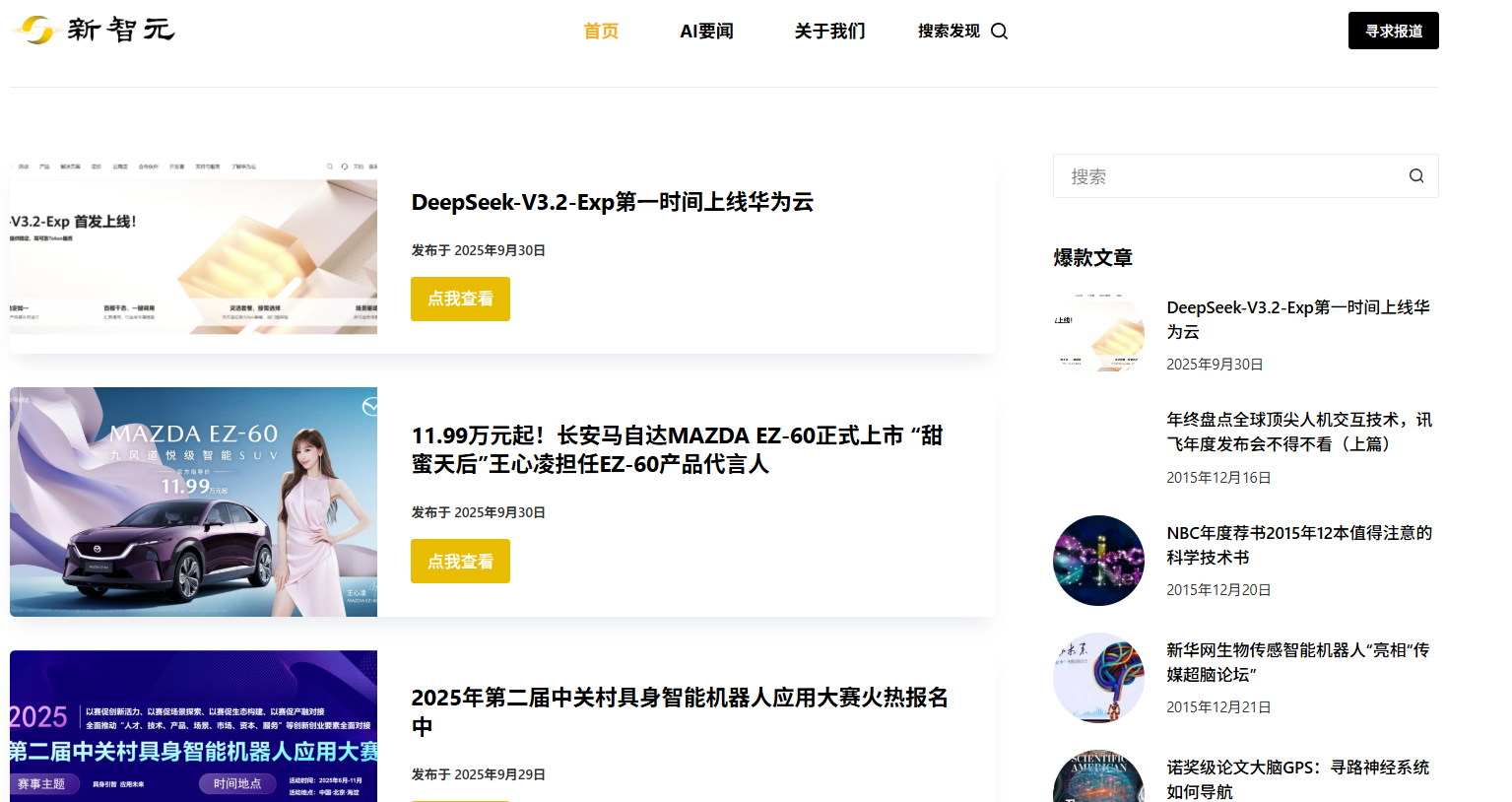Screen dimensions: 1512x802
Task: Open the sidebar link 年终盘点全球顶尖人机交互技术
Action: pyautogui.click(x=1298, y=432)
